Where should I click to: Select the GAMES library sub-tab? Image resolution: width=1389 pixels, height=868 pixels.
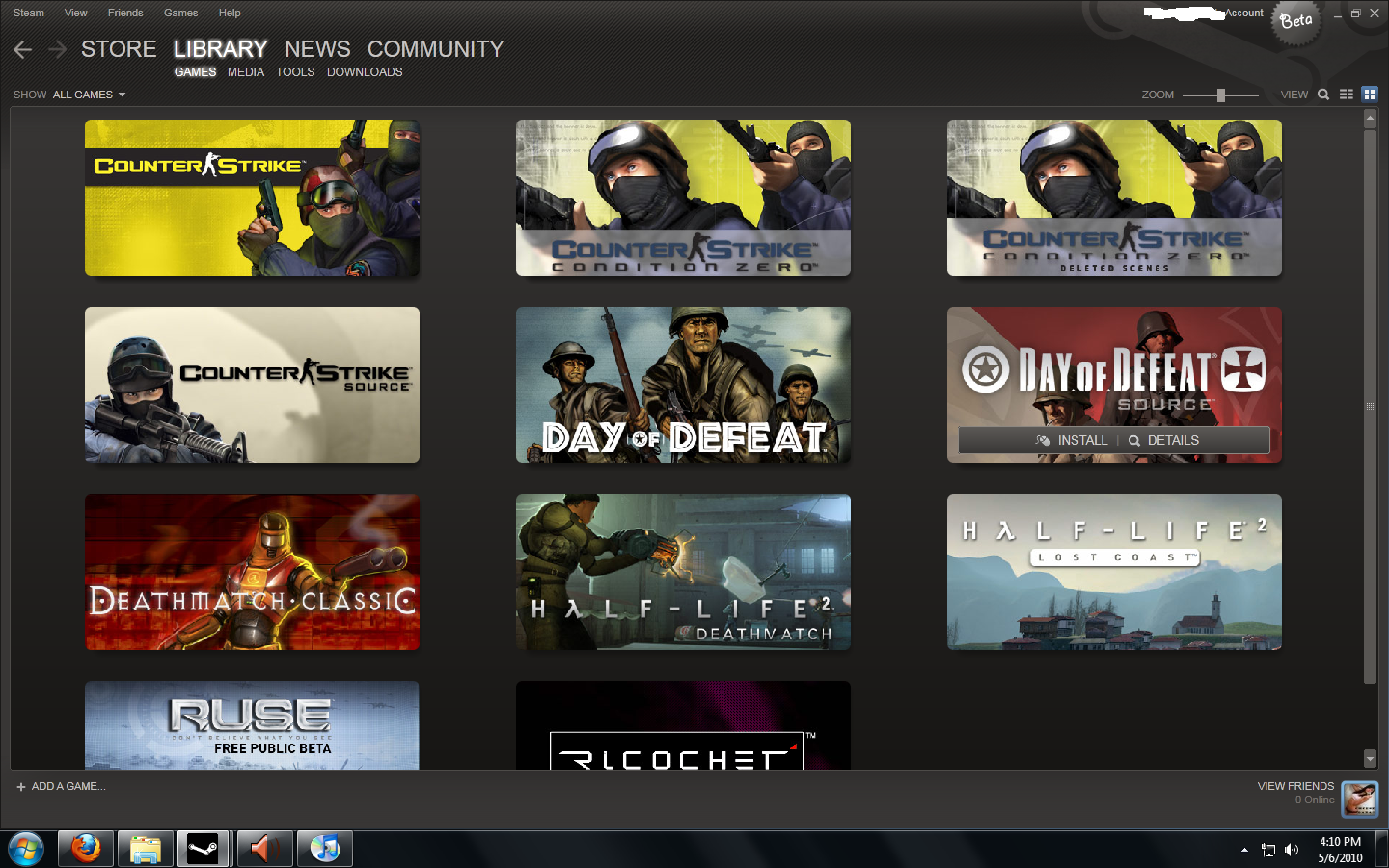point(195,72)
